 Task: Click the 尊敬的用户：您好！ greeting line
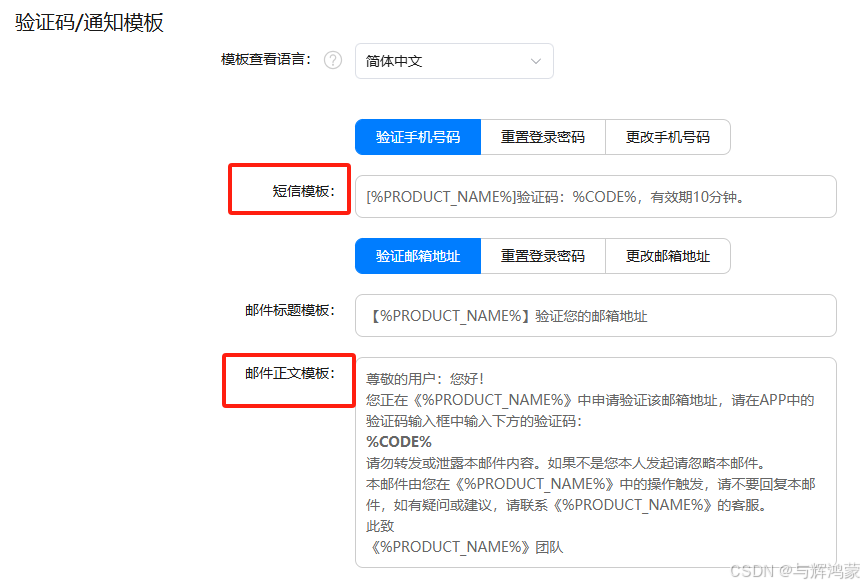click(x=425, y=379)
